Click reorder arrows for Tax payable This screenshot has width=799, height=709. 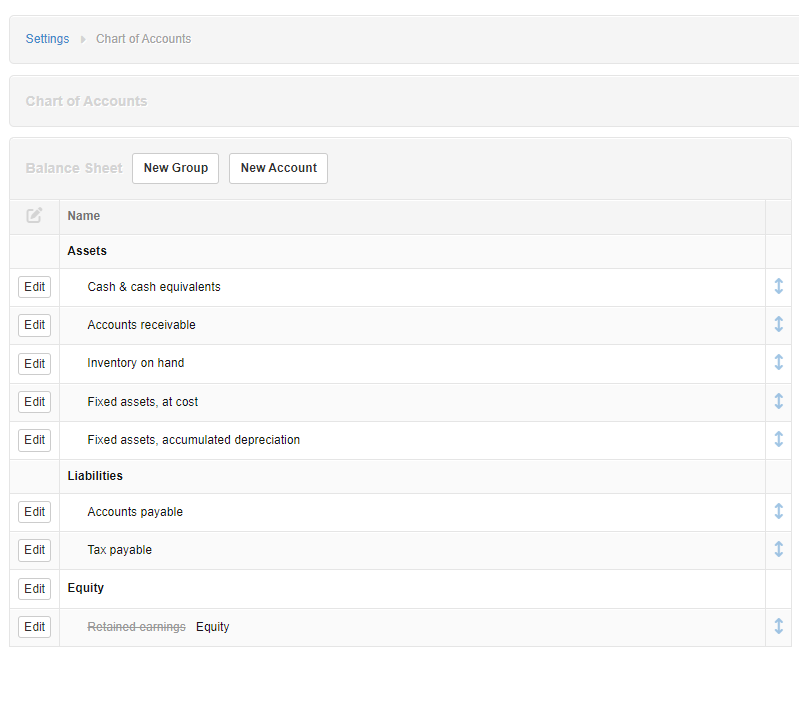778,550
